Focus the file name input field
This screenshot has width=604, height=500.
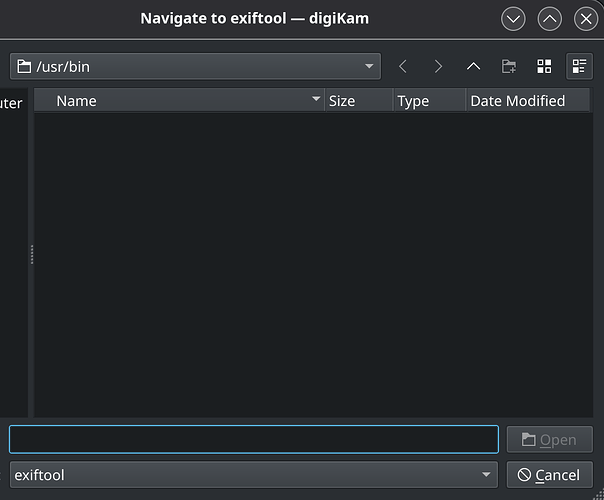tap(253, 440)
